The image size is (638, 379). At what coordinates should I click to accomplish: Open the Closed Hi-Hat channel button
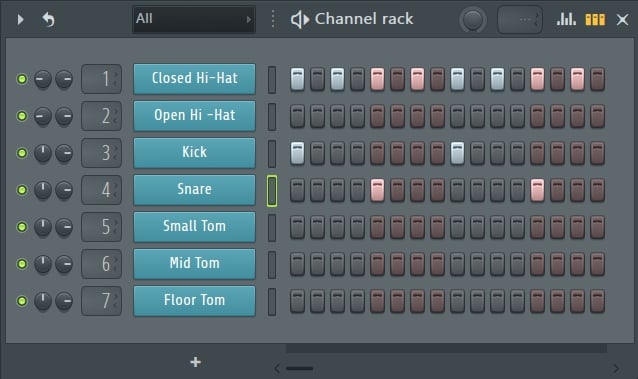click(194, 79)
